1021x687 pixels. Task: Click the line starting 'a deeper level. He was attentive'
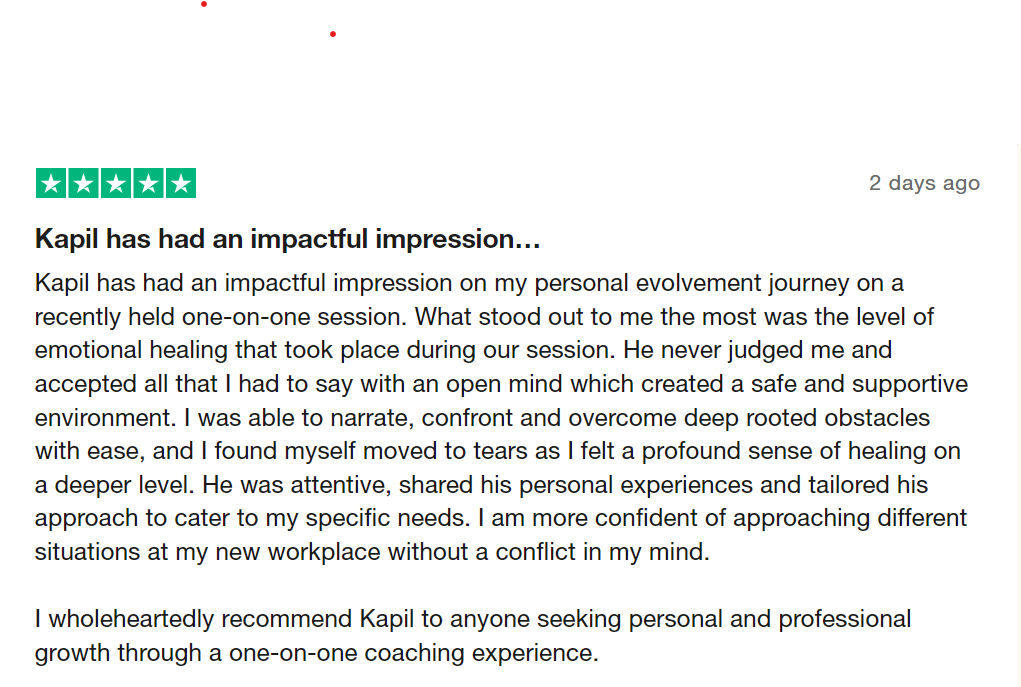(x=482, y=485)
